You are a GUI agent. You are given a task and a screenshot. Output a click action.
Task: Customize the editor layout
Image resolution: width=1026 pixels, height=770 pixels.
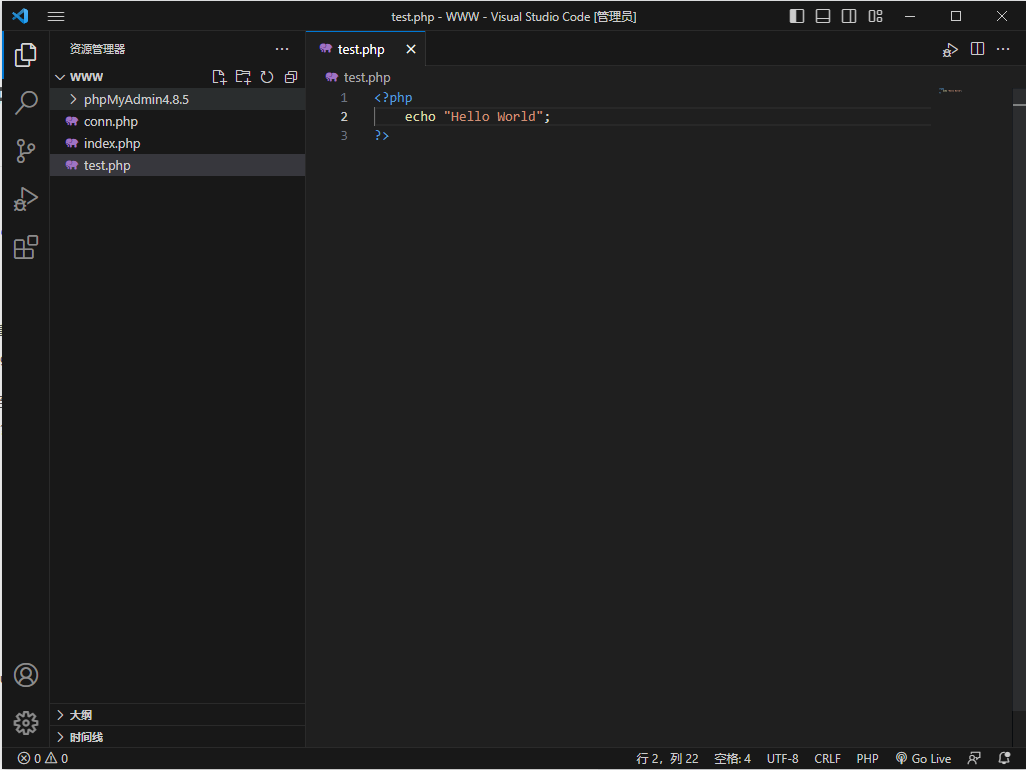[x=876, y=16]
